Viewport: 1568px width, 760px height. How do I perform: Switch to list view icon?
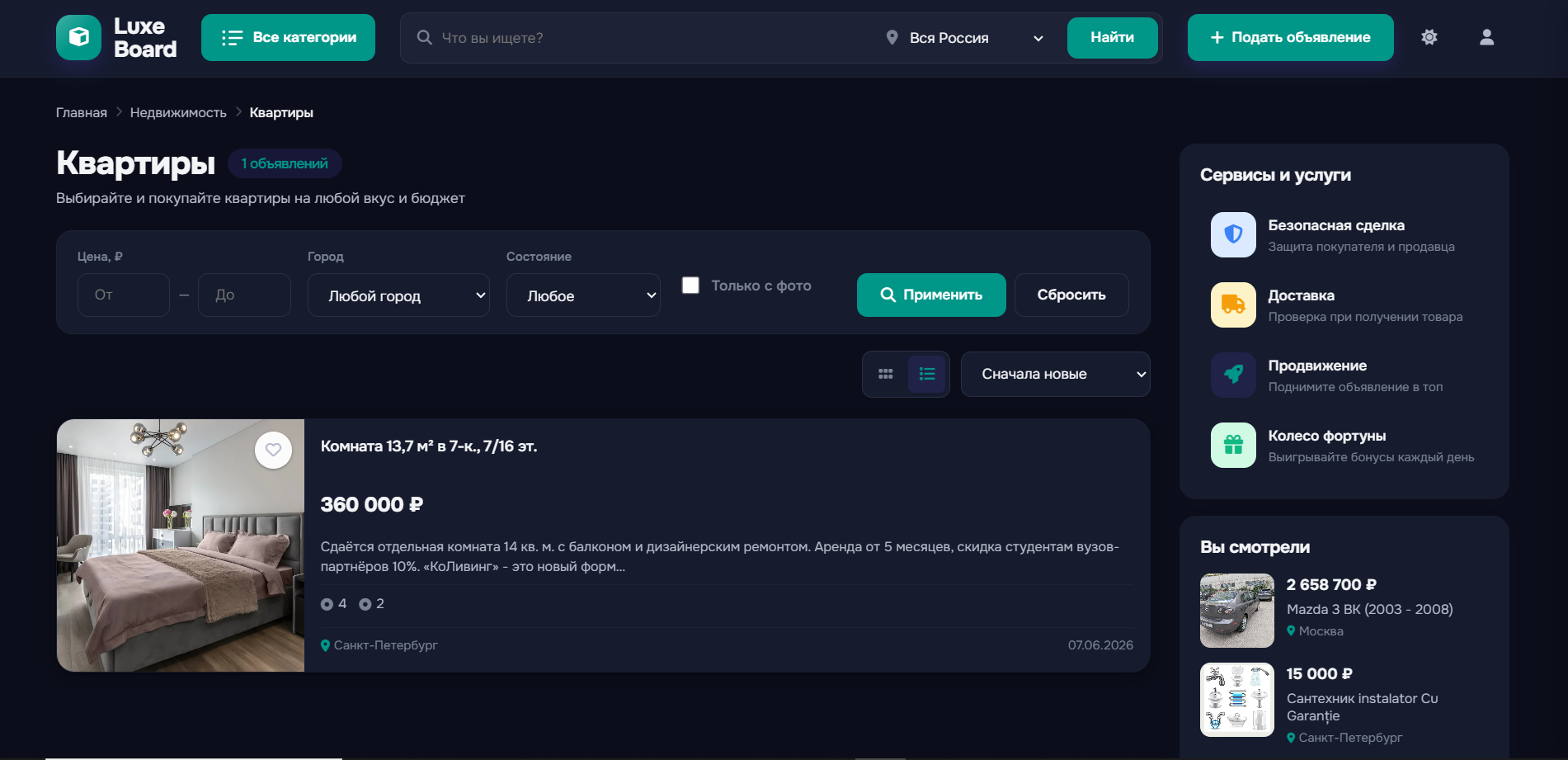tap(927, 374)
